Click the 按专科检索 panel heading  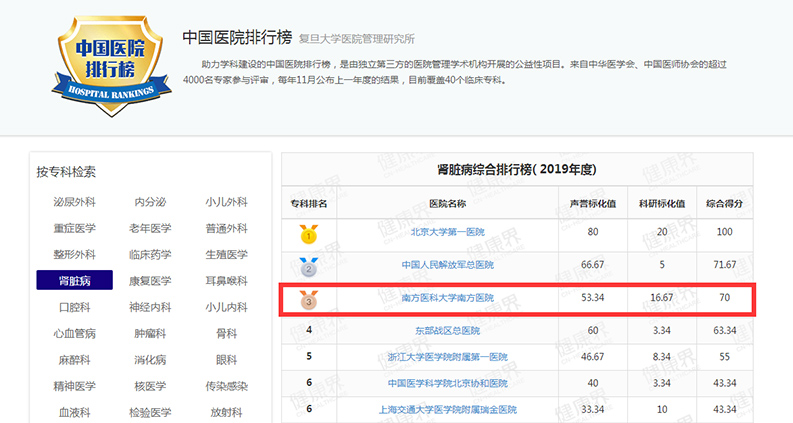point(66,172)
